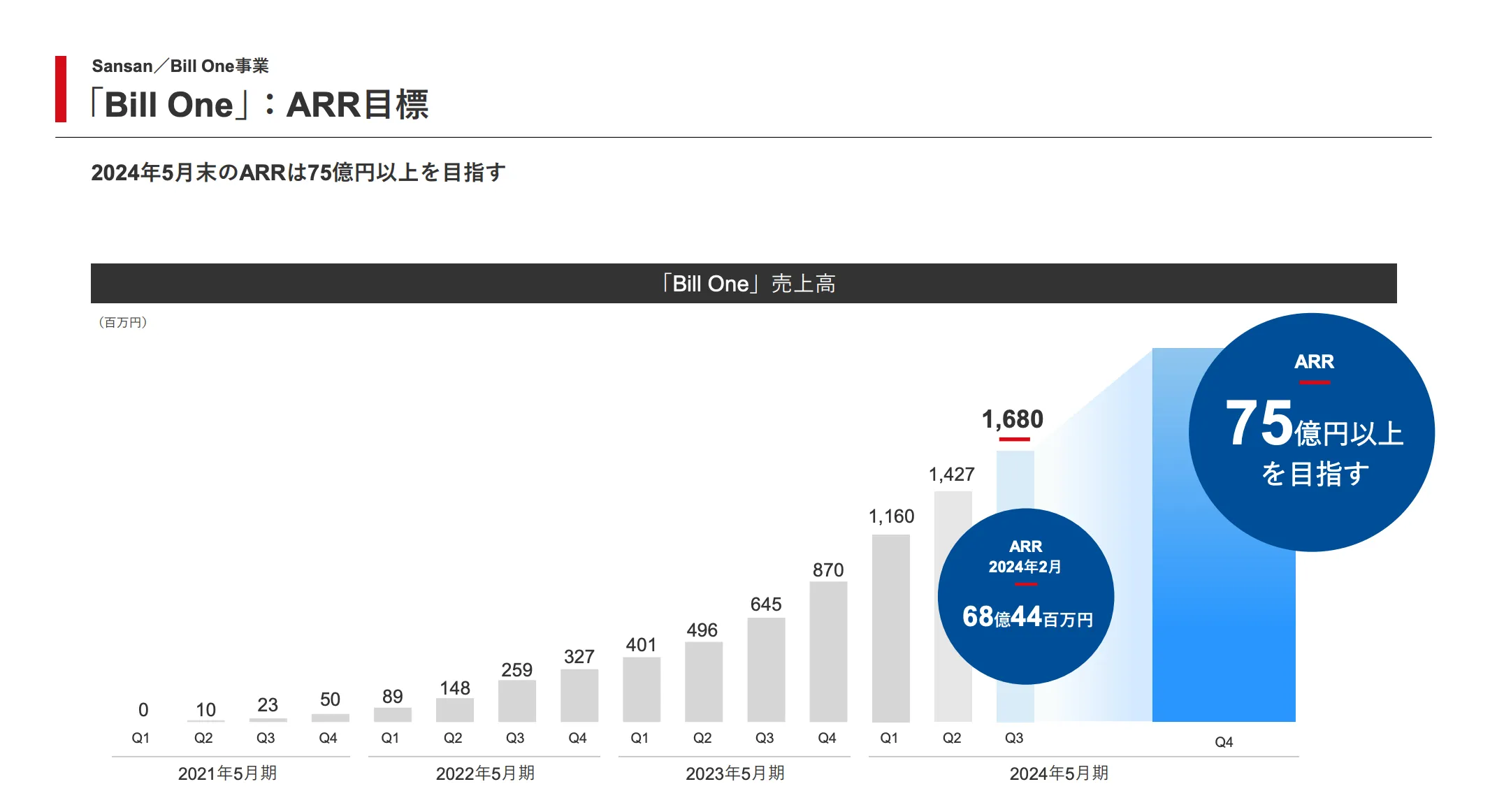Click the 2024年5月期 axis label
The image size is (1490, 812).
point(1059,773)
